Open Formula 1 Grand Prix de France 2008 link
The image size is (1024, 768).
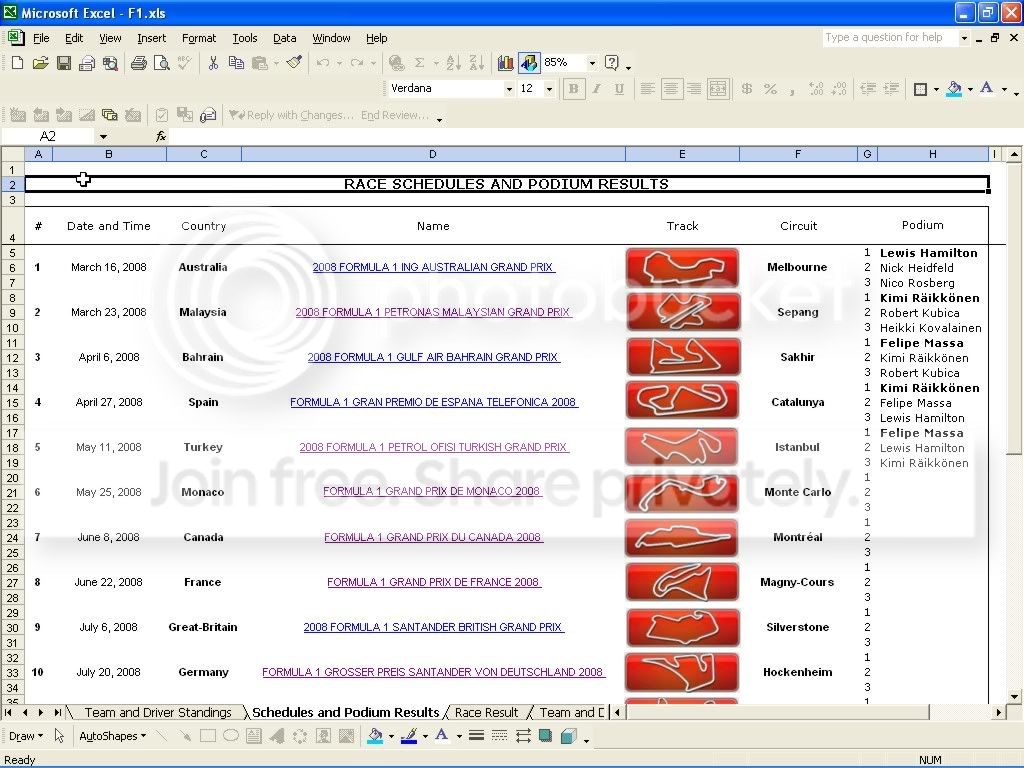pos(434,582)
